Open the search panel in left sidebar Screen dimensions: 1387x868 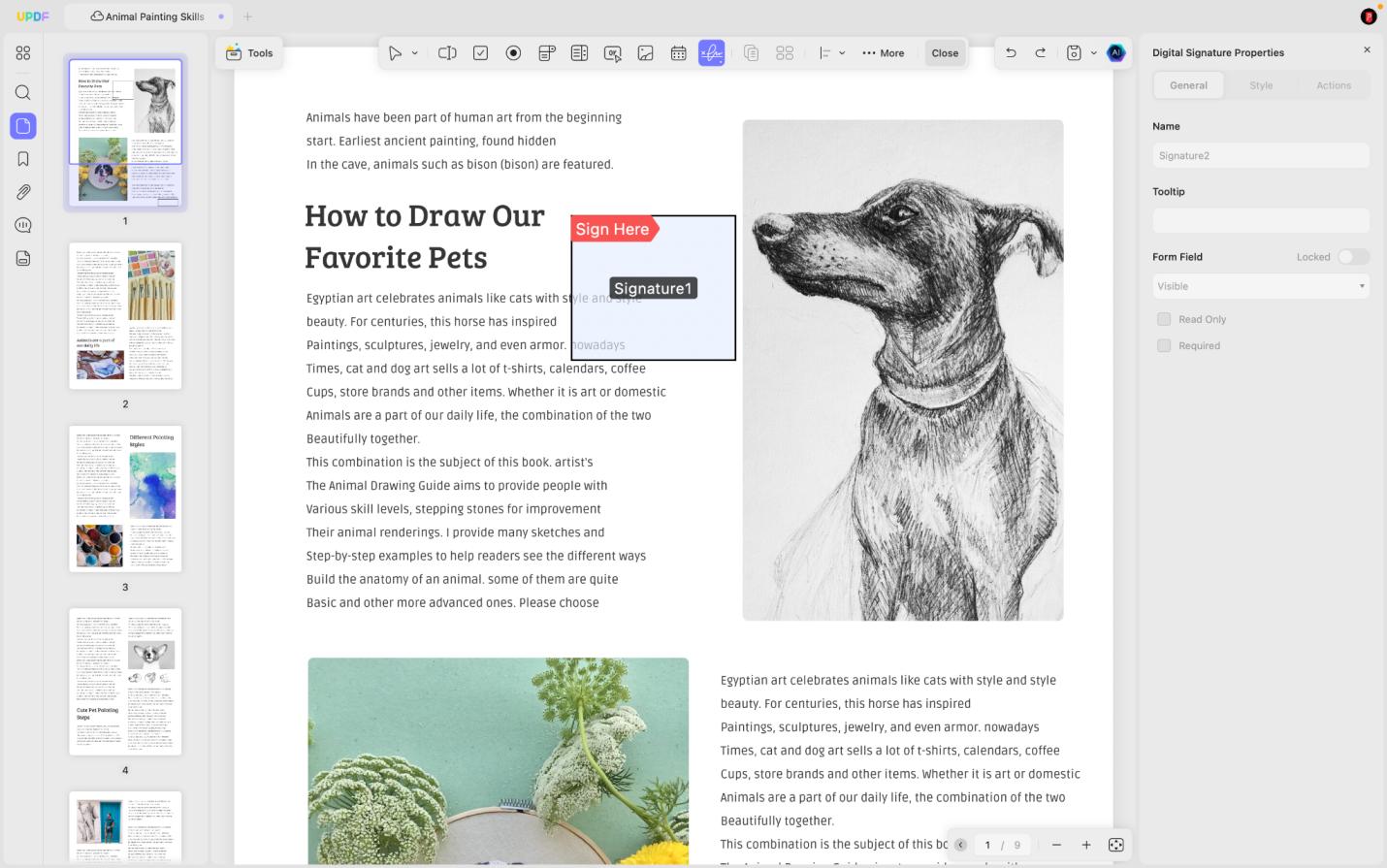pyautogui.click(x=23, y=93)
